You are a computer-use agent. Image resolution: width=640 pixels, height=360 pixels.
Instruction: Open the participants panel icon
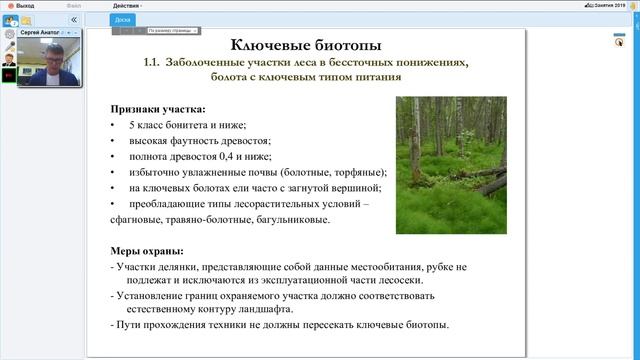[x=10, y=20]
